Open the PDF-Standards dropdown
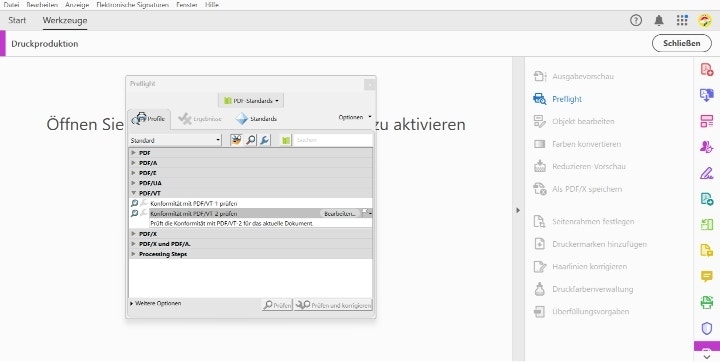720x363 pixels. pos(251,101)
